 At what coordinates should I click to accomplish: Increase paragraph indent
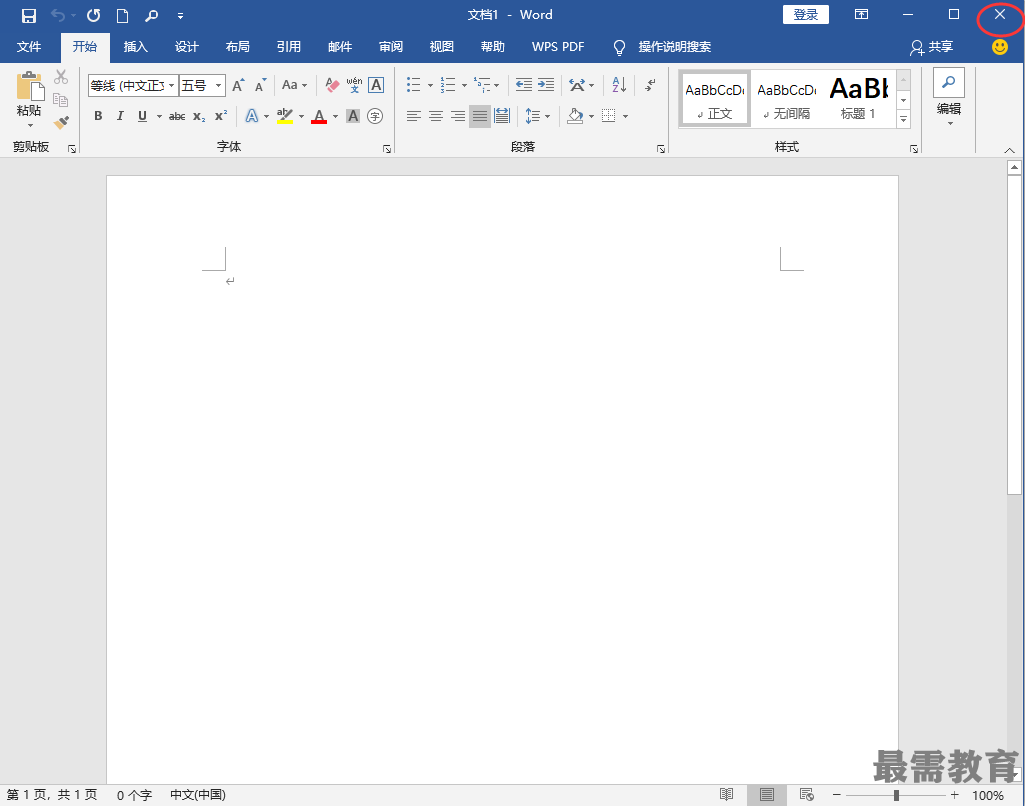546,85
